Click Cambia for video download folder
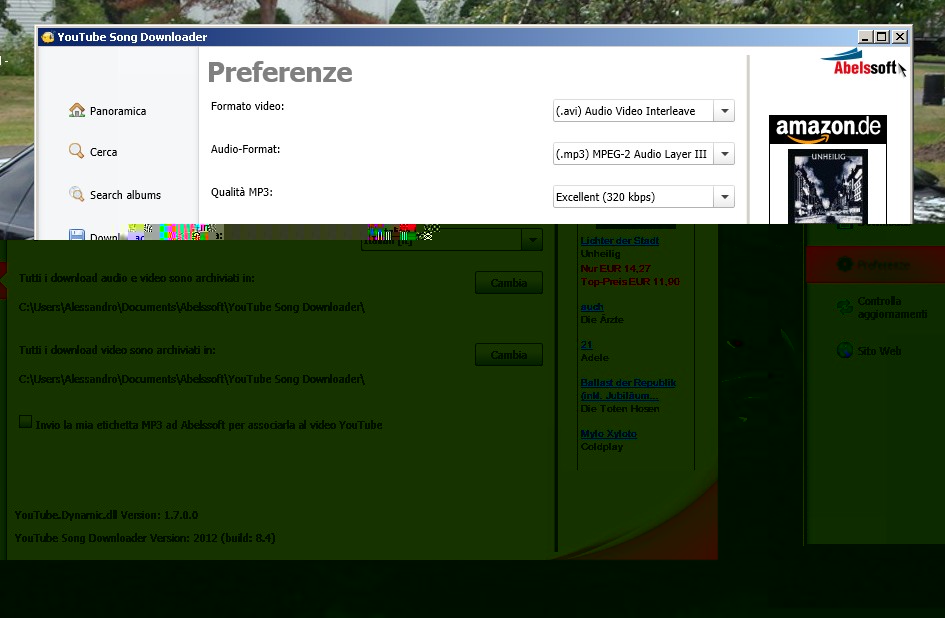 point(509,355)
